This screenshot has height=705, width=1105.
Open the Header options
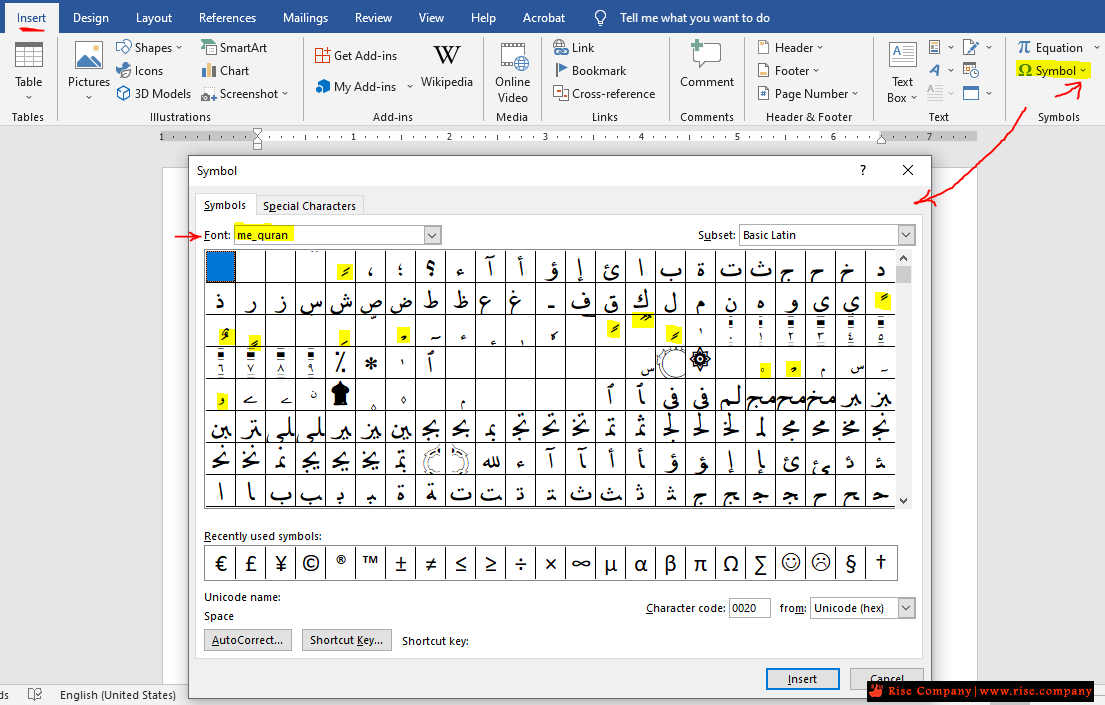(x=790, y=47)
